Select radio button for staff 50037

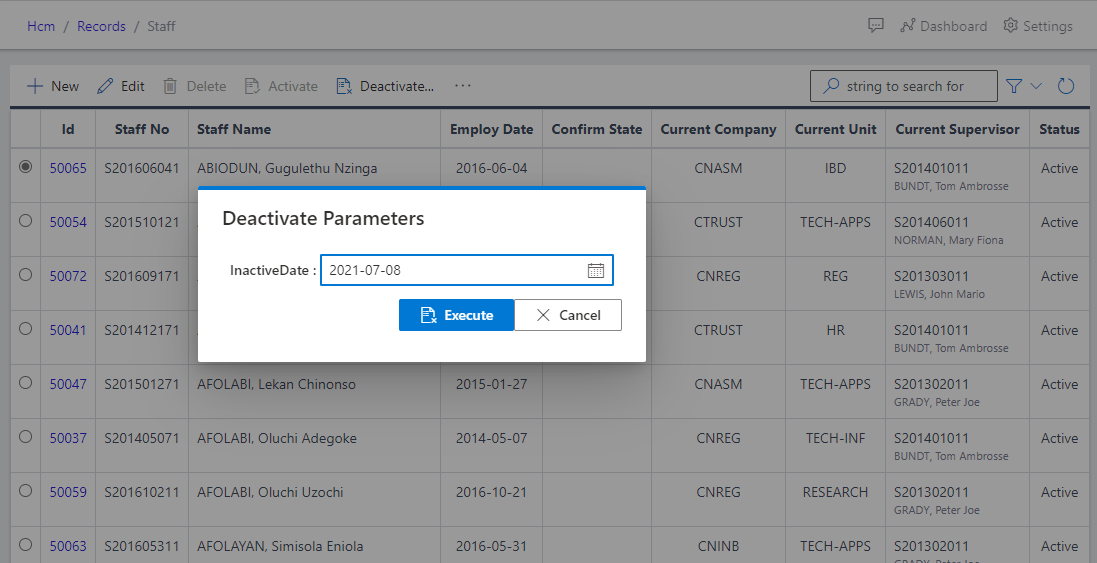[x=25, y=436]
